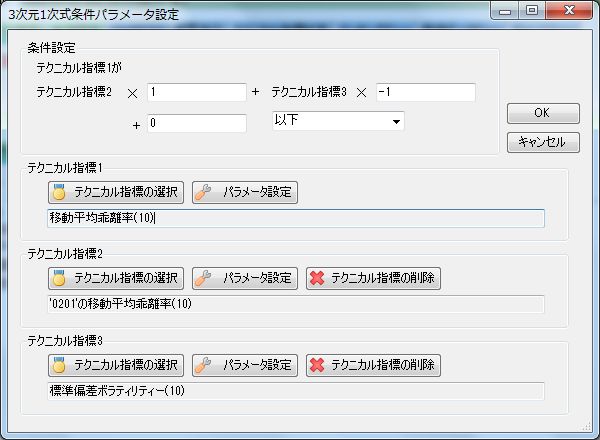Click テクニカル指標1が label text
The width and height of the screenshot is (600, 440).
pos(79,68)
